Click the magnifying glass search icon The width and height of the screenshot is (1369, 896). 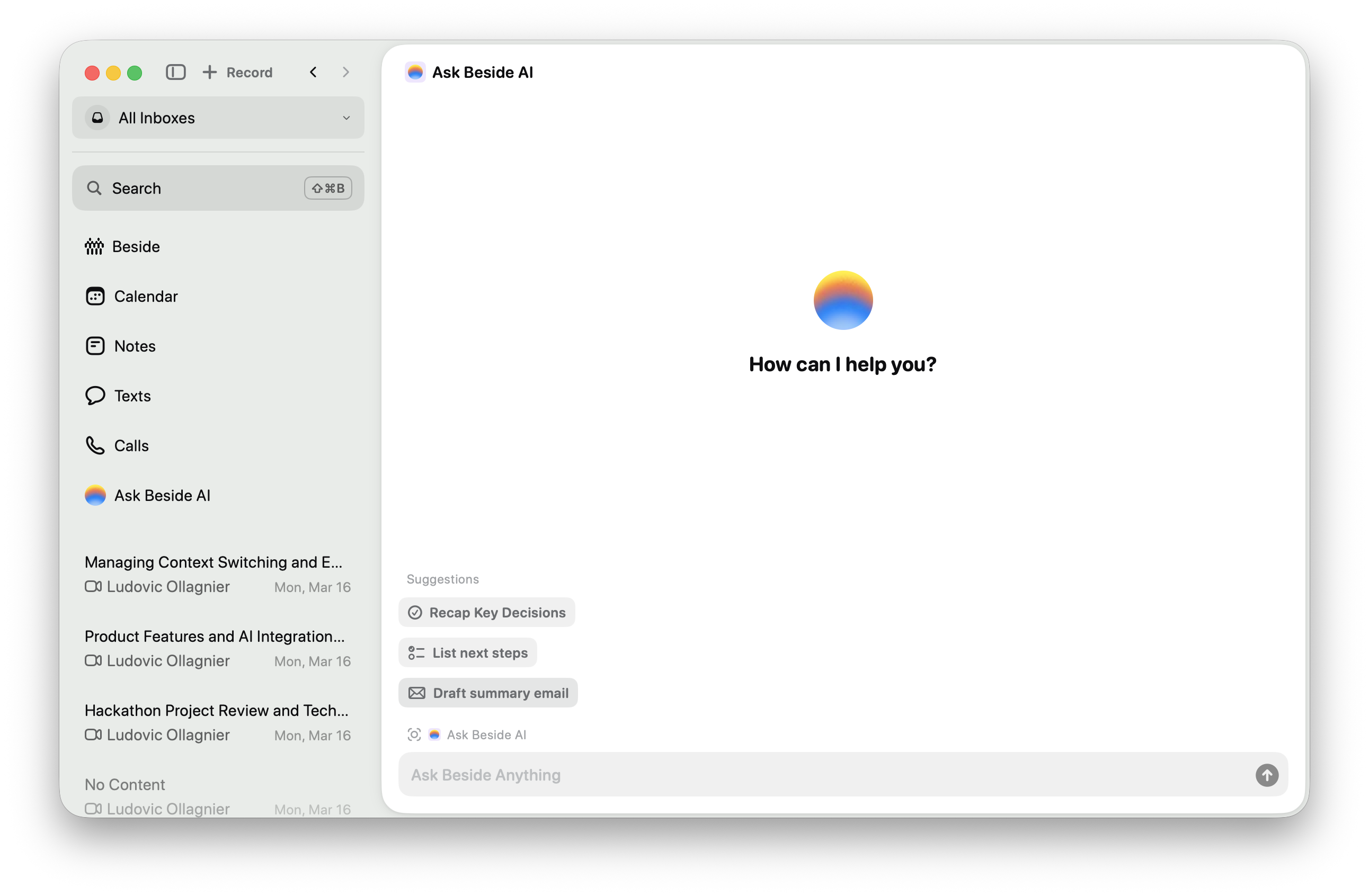(94, 188)
